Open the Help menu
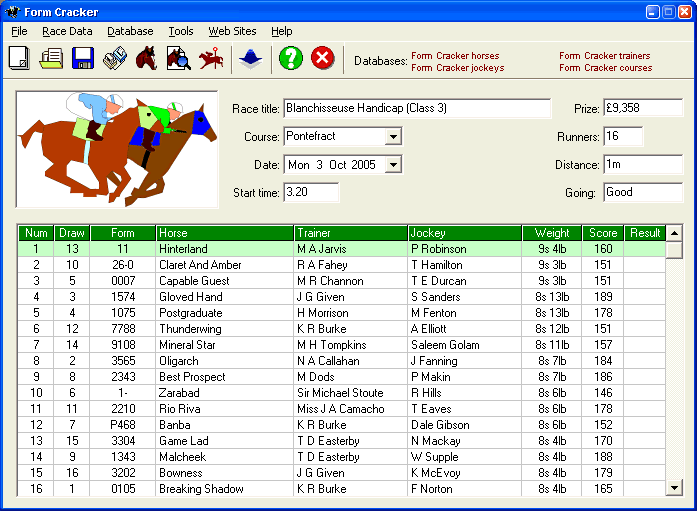The image size is (697, 511). 281,31
